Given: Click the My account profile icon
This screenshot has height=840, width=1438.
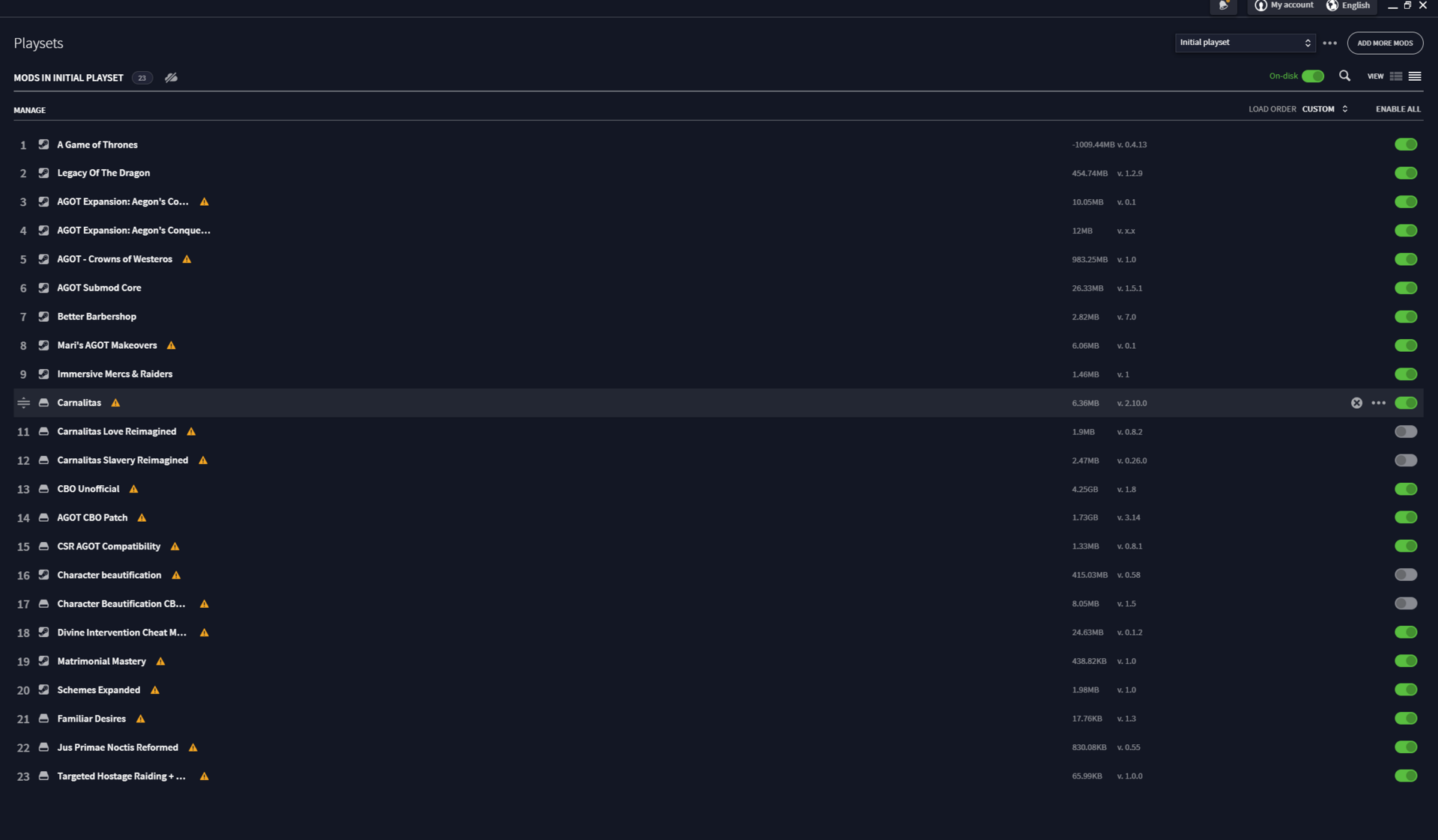Looking at the screenshot, I should click(x=1260, y=5).
